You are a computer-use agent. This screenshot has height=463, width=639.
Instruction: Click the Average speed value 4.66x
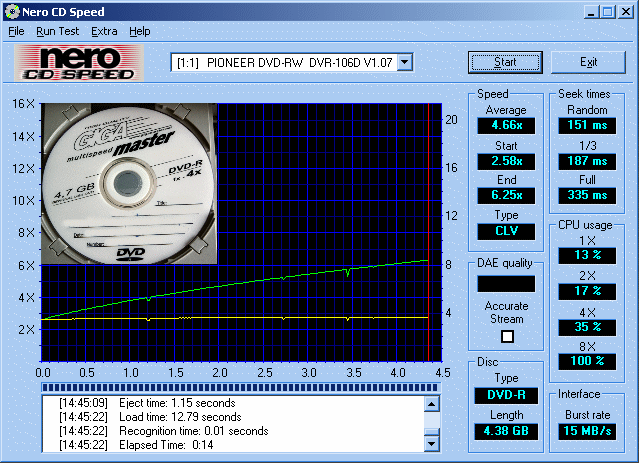pos(506,125)
